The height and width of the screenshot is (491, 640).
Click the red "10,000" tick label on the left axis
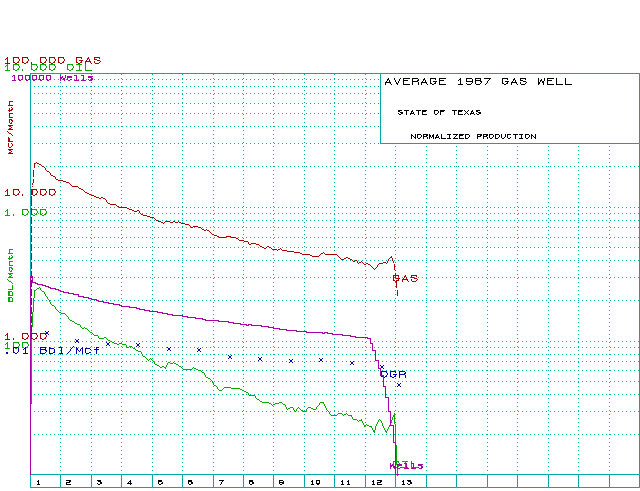(x=30, y=192)
